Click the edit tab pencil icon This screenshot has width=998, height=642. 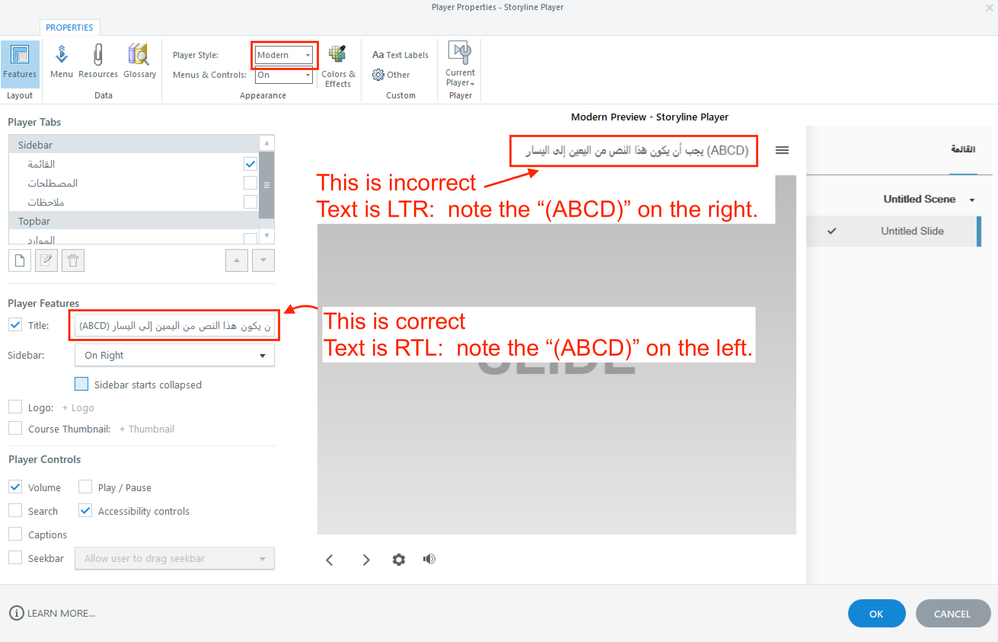(x=46, y=260)
